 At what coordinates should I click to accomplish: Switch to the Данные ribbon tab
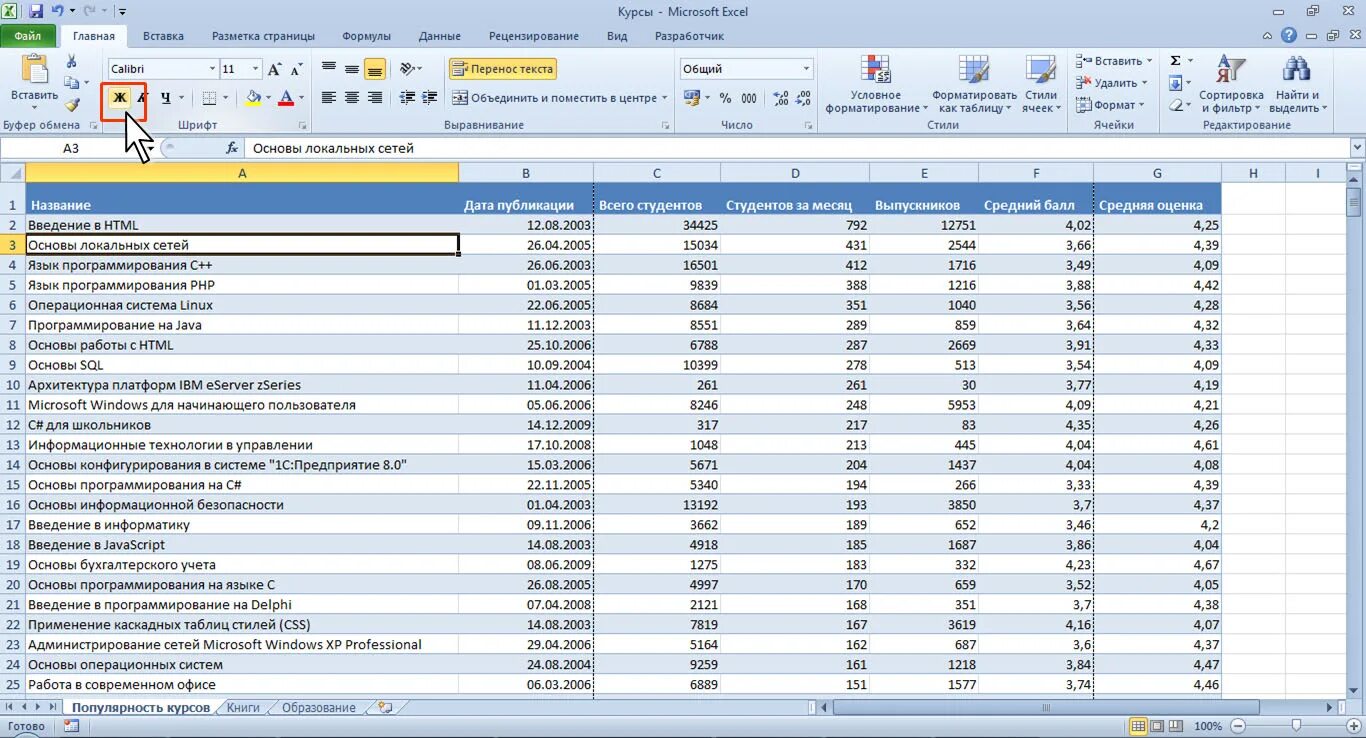point(440,36)
